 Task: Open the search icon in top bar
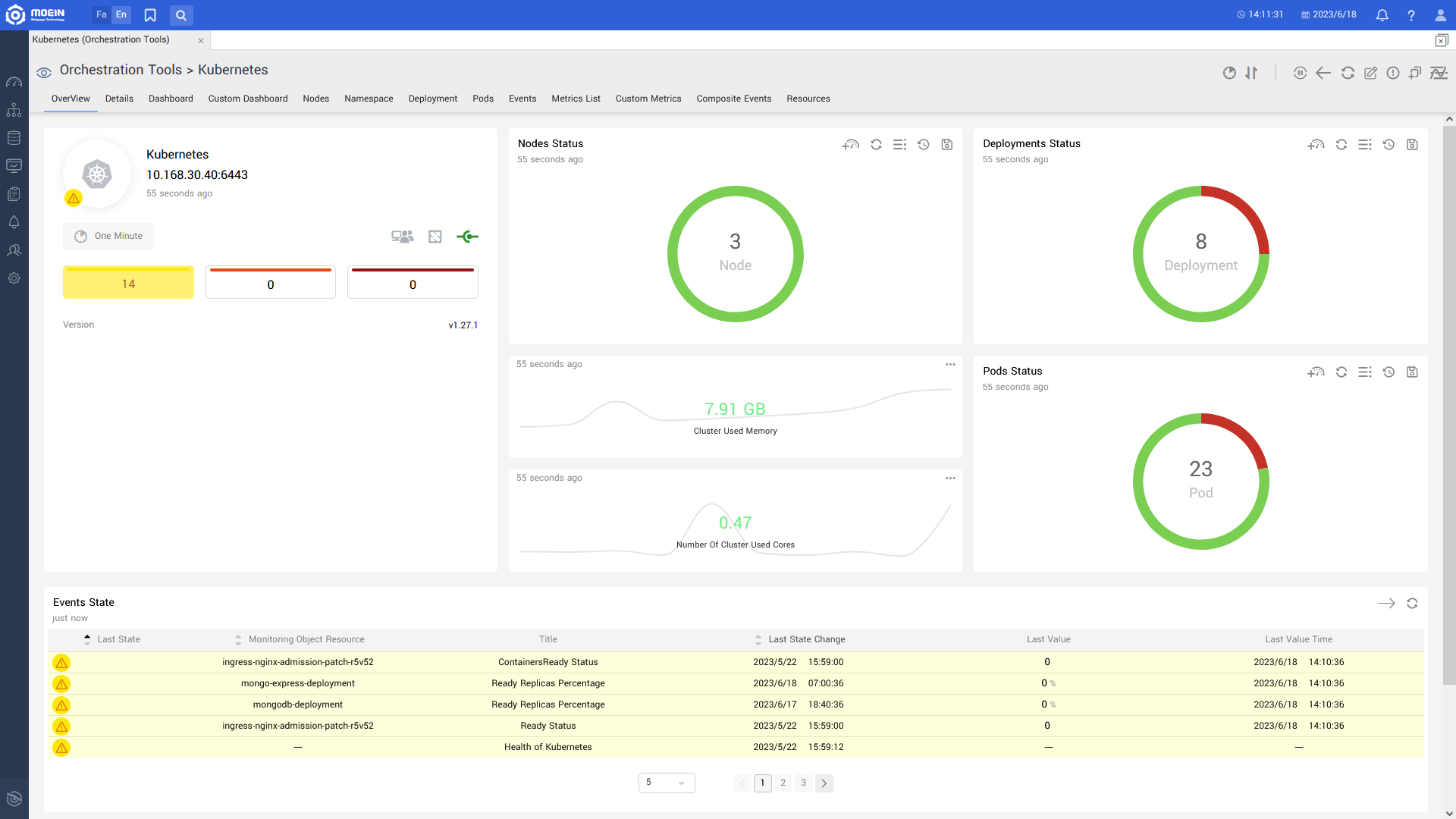click(180, 15)
